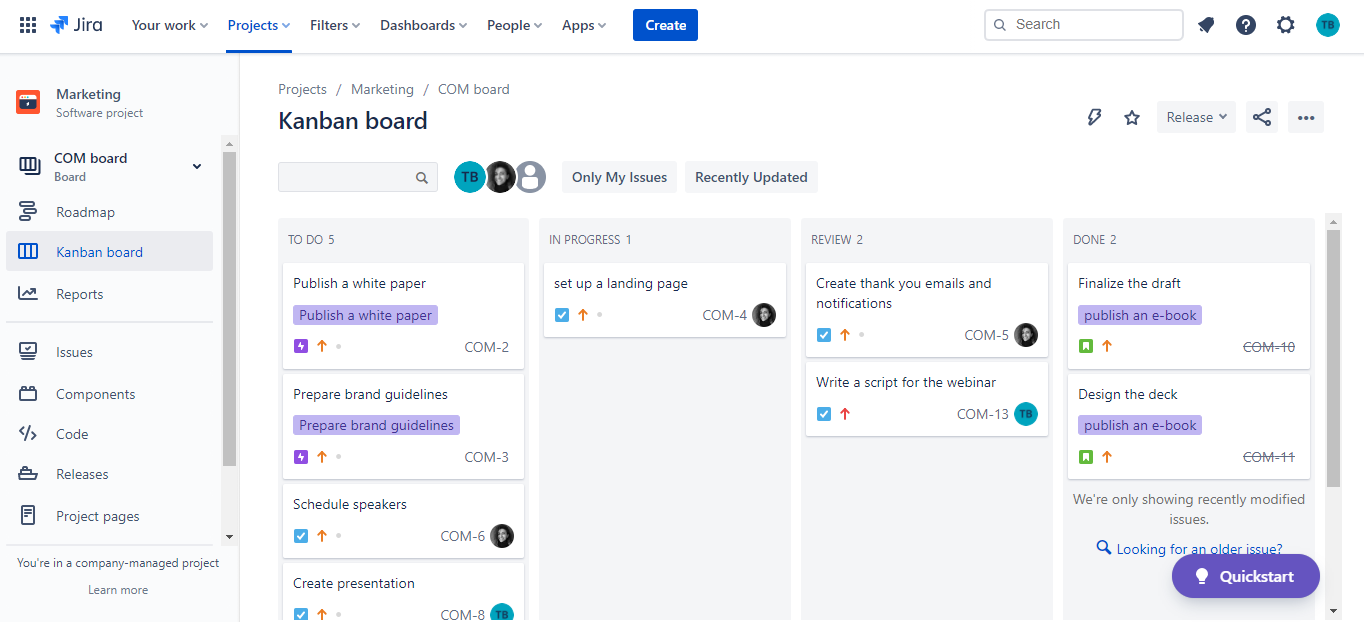Open the more actions ellipsis icon
This screenshot has height=622, width=1364.
(x=1305, y=117)
